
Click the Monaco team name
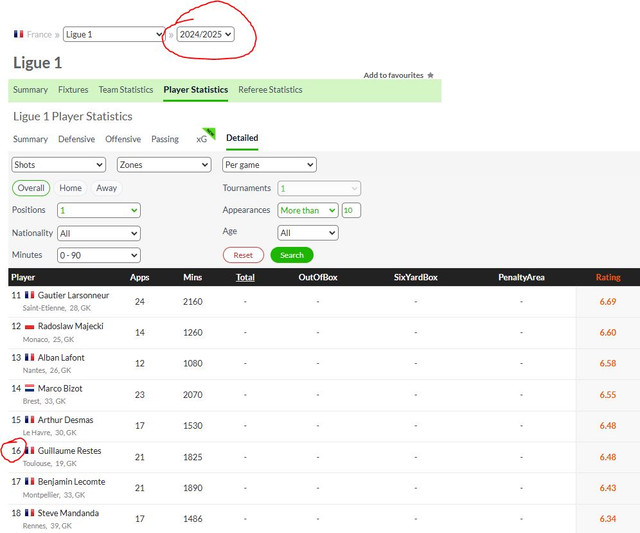(x=36, y=340)
